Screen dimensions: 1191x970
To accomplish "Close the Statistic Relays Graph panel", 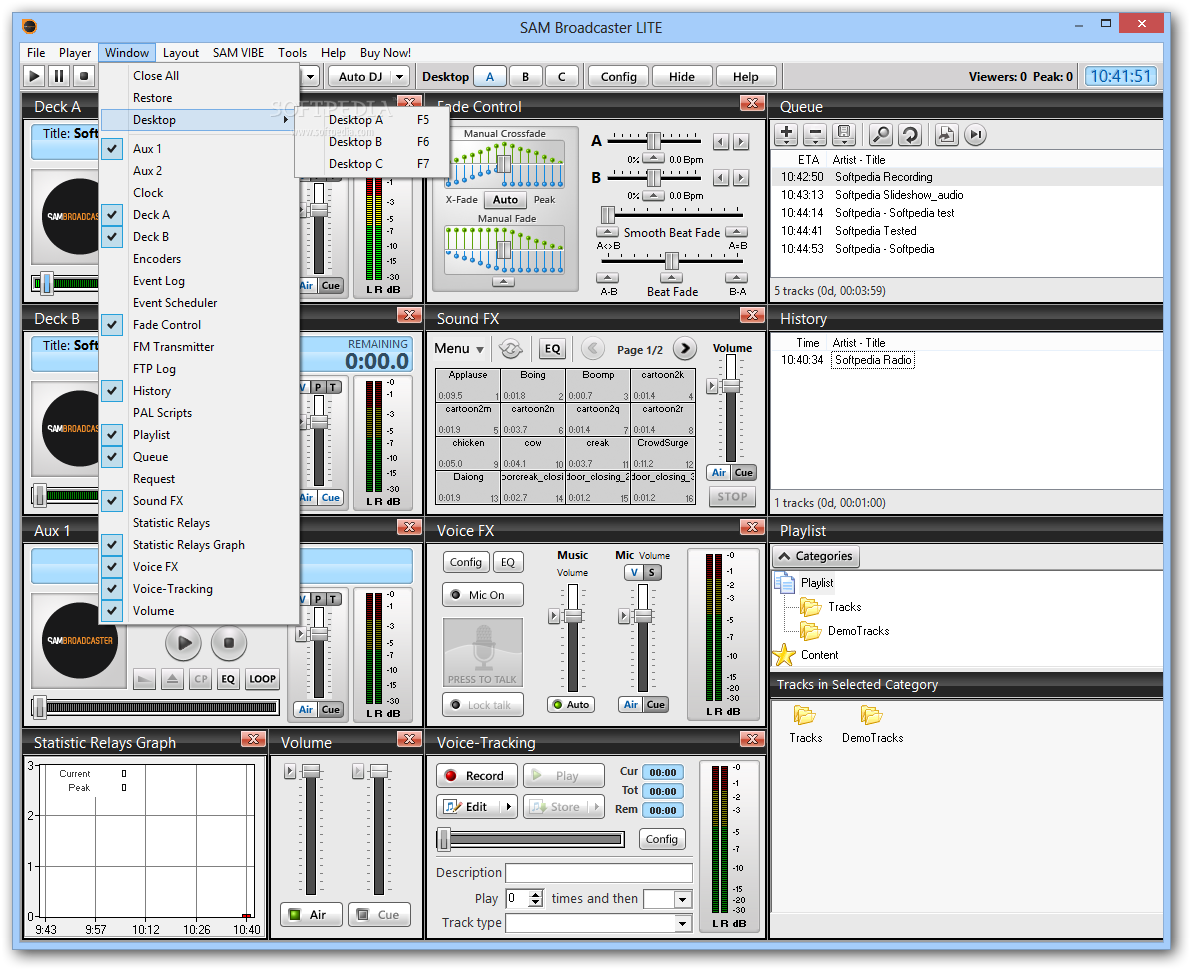I will coord(253,739).
